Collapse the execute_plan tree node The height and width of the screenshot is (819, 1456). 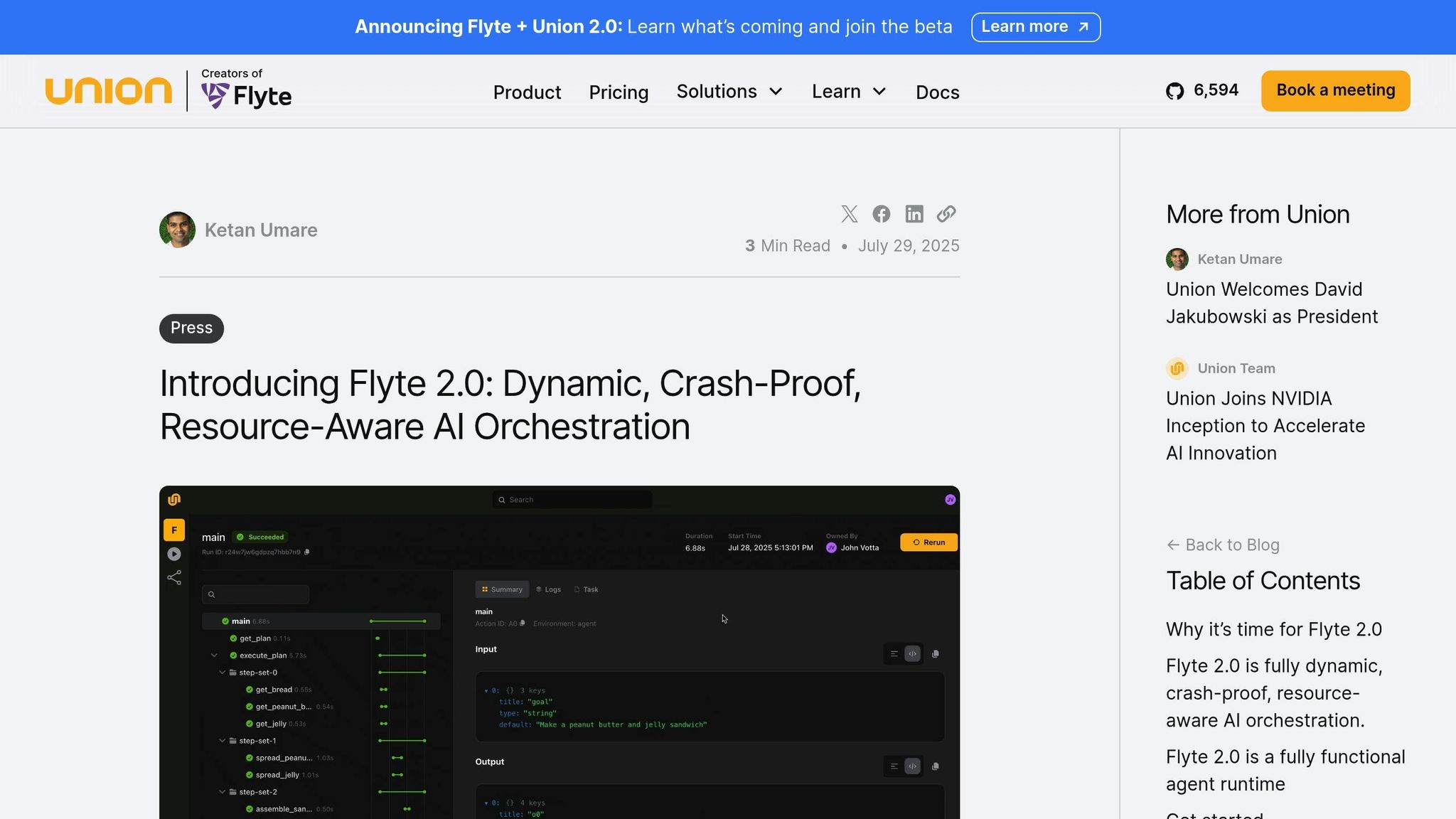pos(214,655)
